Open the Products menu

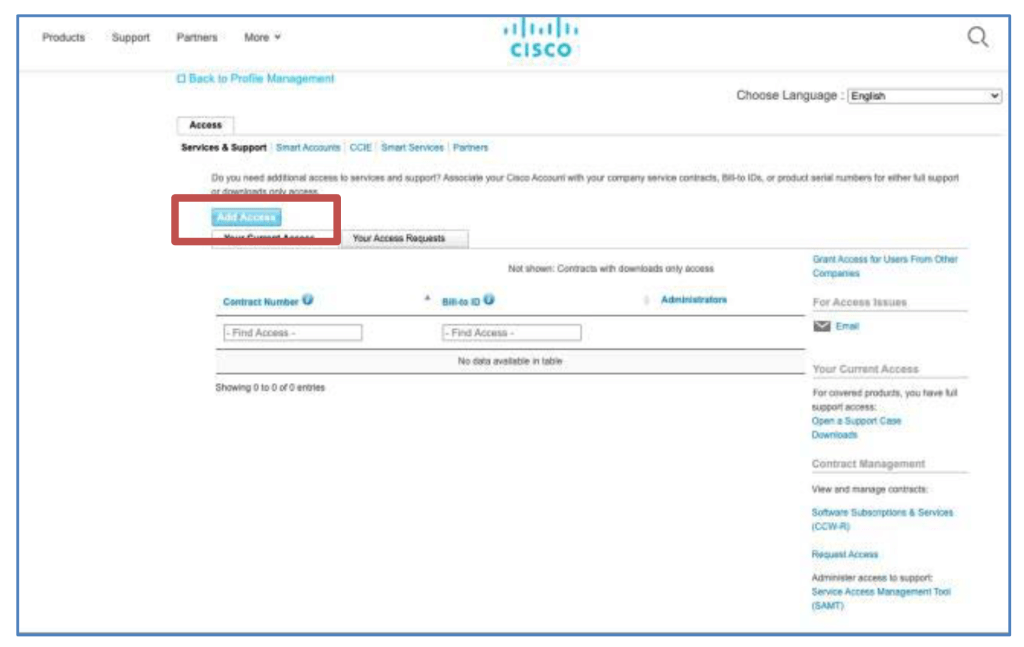(63, 38)
